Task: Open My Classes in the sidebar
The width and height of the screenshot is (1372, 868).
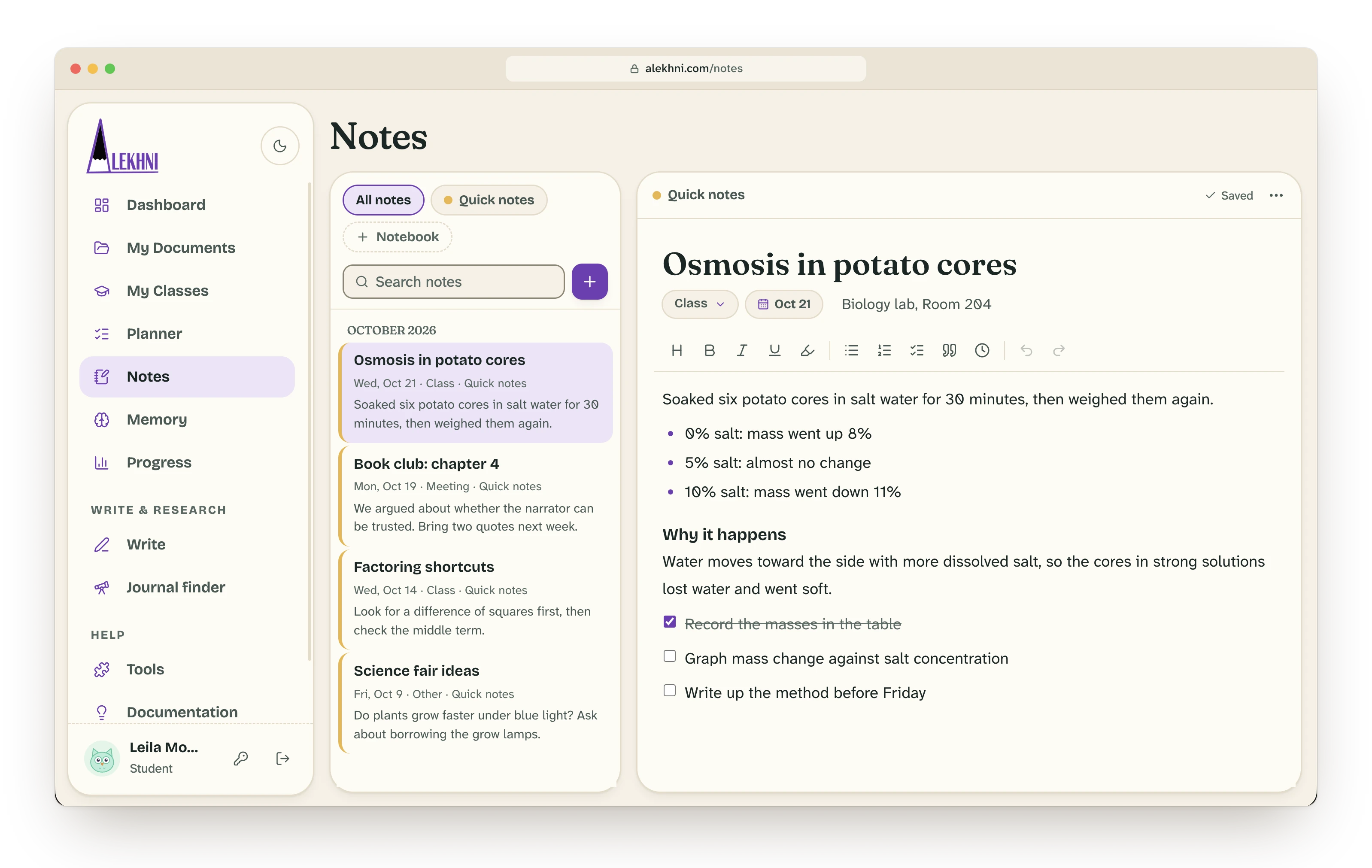Action: pyautogui.click(x=187, y=291)
